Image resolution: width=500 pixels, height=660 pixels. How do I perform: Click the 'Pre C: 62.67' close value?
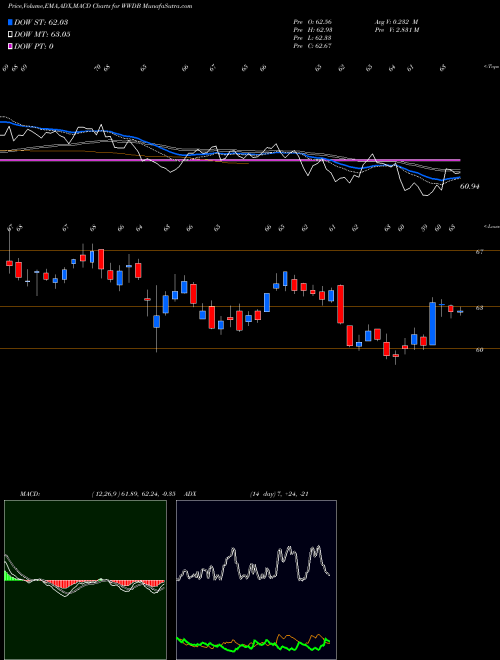pyautogui.click(x=313, y=46)
